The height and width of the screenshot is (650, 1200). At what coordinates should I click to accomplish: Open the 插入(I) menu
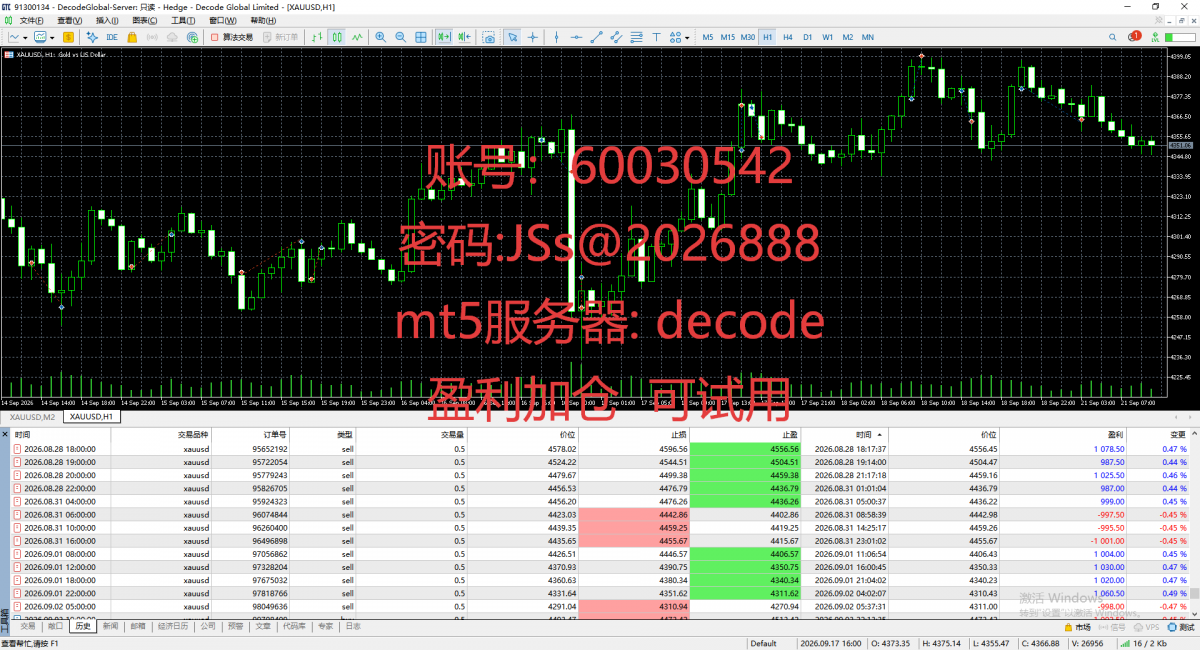[107, 20]
